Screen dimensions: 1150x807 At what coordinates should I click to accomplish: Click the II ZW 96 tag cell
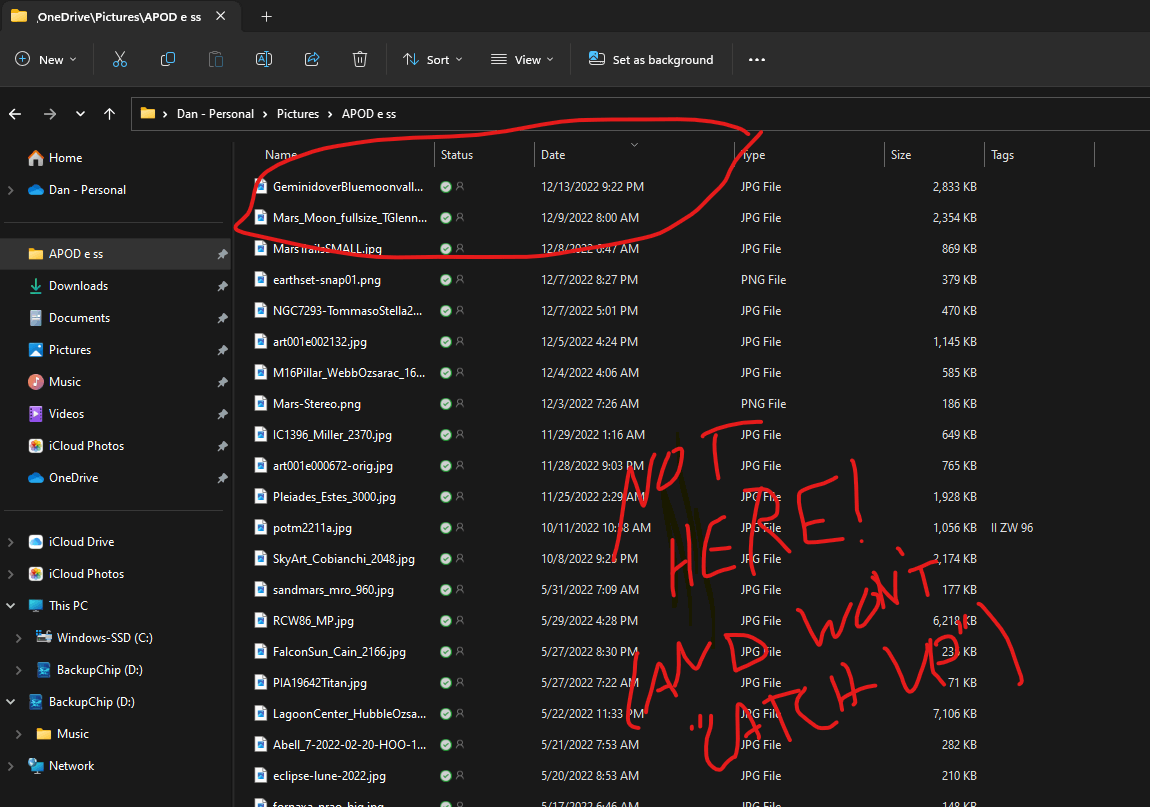pos(1011,527)
